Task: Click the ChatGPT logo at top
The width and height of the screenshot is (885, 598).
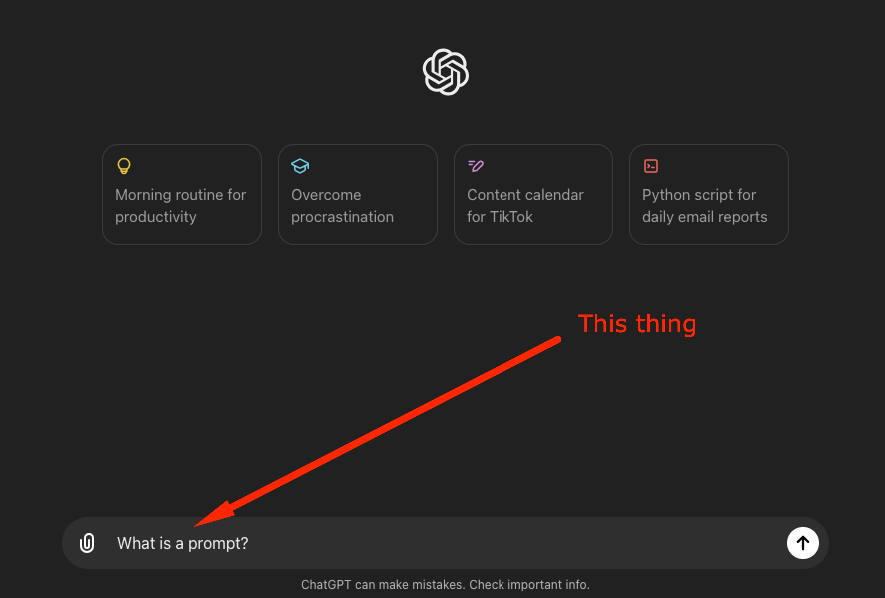Action: pyautogui.click(x=446, y=72)
